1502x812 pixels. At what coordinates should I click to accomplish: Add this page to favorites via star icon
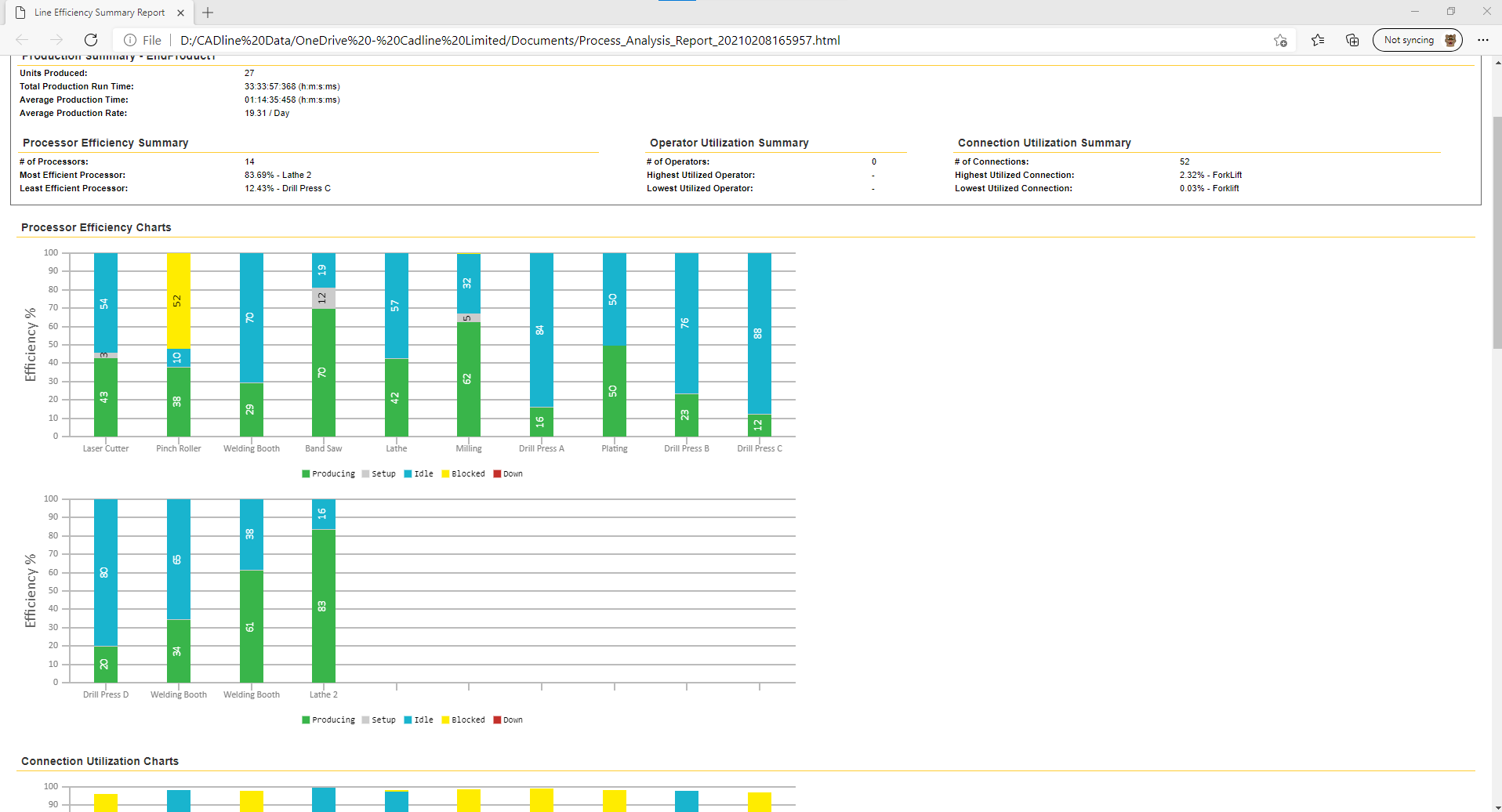pyautogui.click(x=1281, y=40)
